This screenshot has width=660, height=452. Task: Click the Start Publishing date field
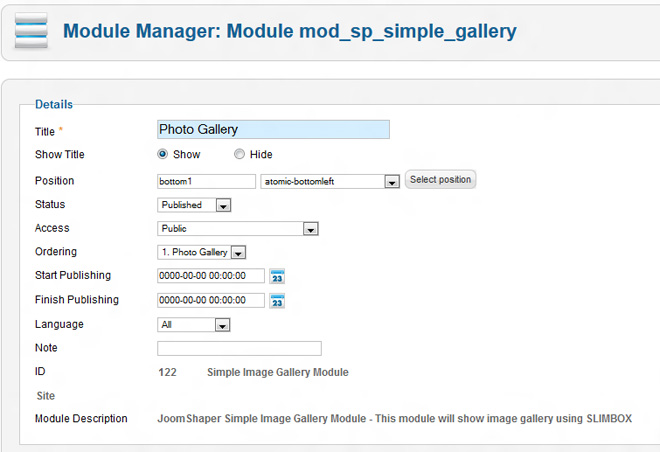[x=211, y=276]
